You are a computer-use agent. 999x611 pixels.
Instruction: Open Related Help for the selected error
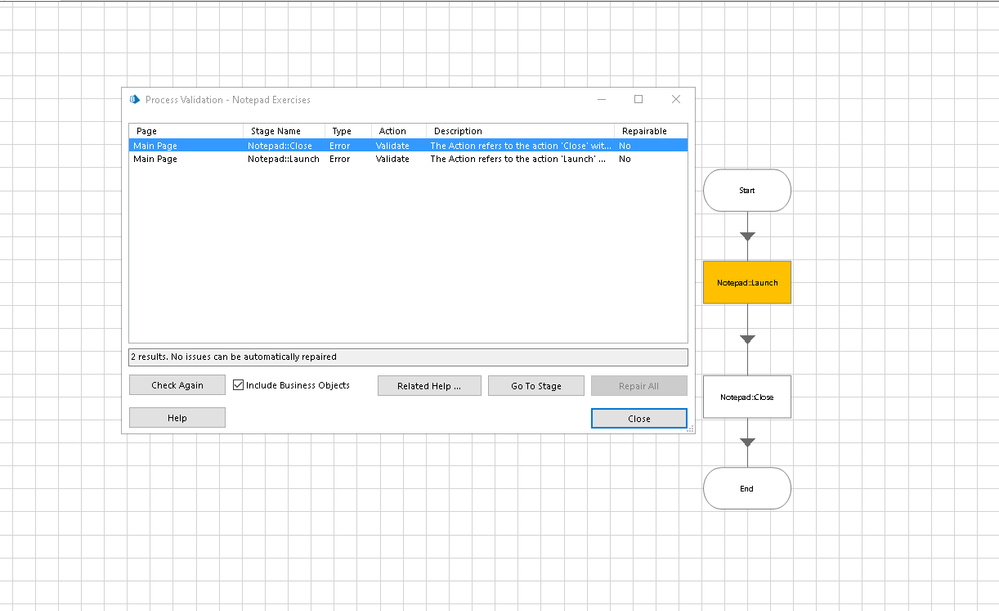(429, 386)
